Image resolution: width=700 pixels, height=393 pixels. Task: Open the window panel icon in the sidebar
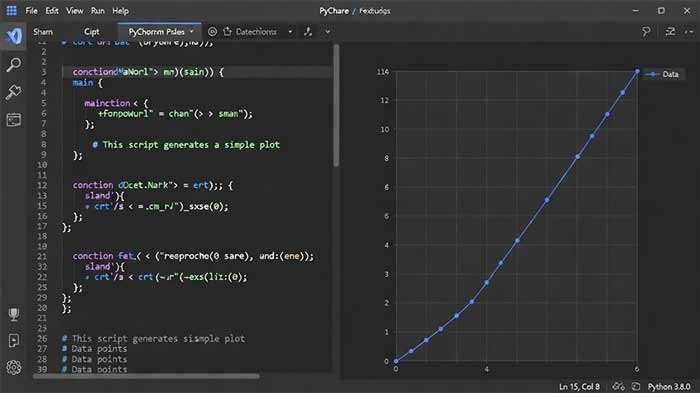point(13,120)
